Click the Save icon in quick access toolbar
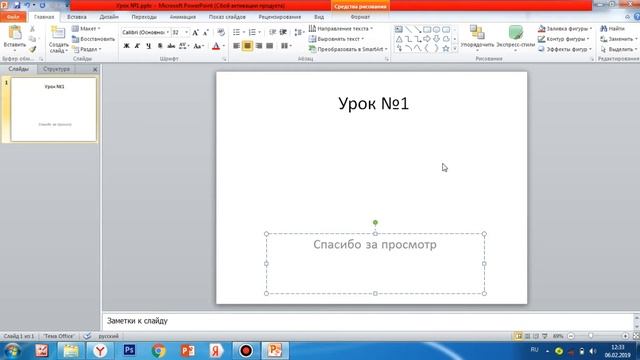Viewport: 640px width, 360px height. click(17, 5)
